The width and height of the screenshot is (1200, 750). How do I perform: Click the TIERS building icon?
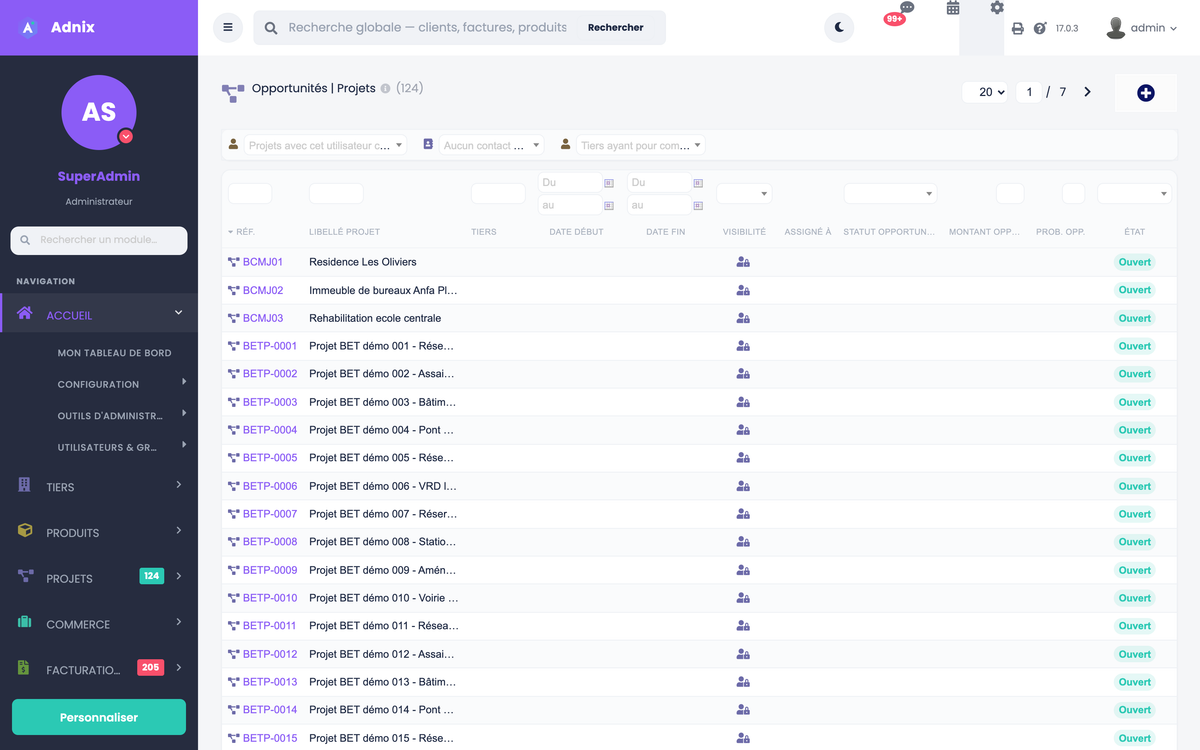25,485
